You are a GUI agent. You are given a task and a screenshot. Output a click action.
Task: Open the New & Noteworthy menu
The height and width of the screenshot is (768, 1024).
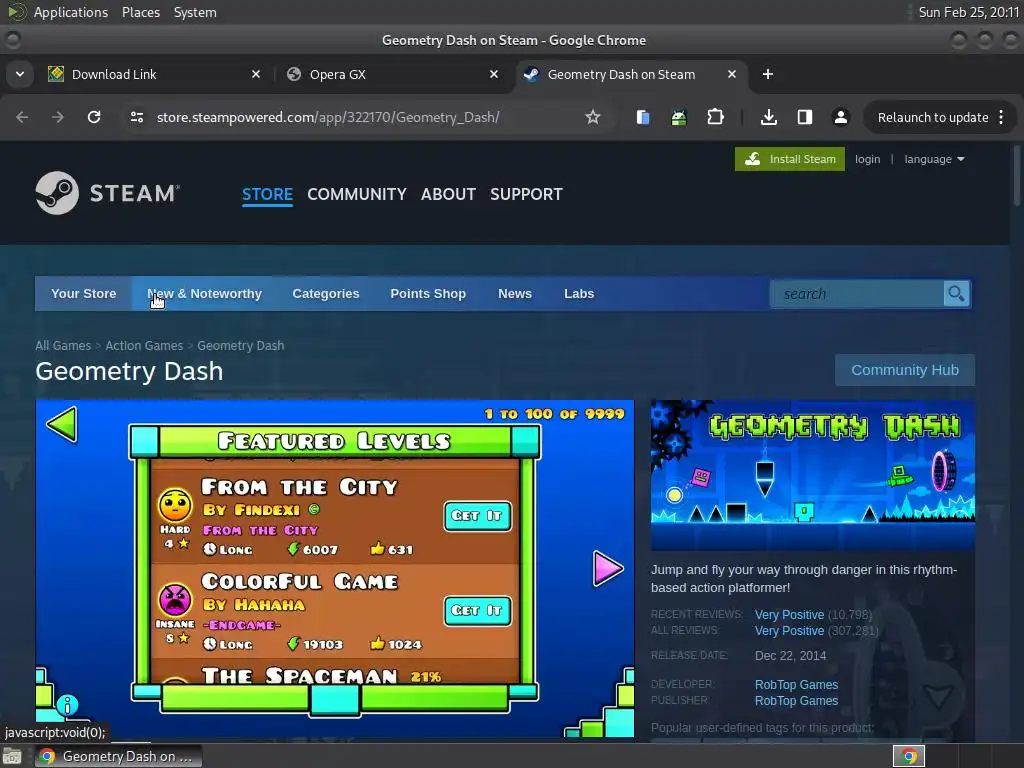(x=204, y=294)
